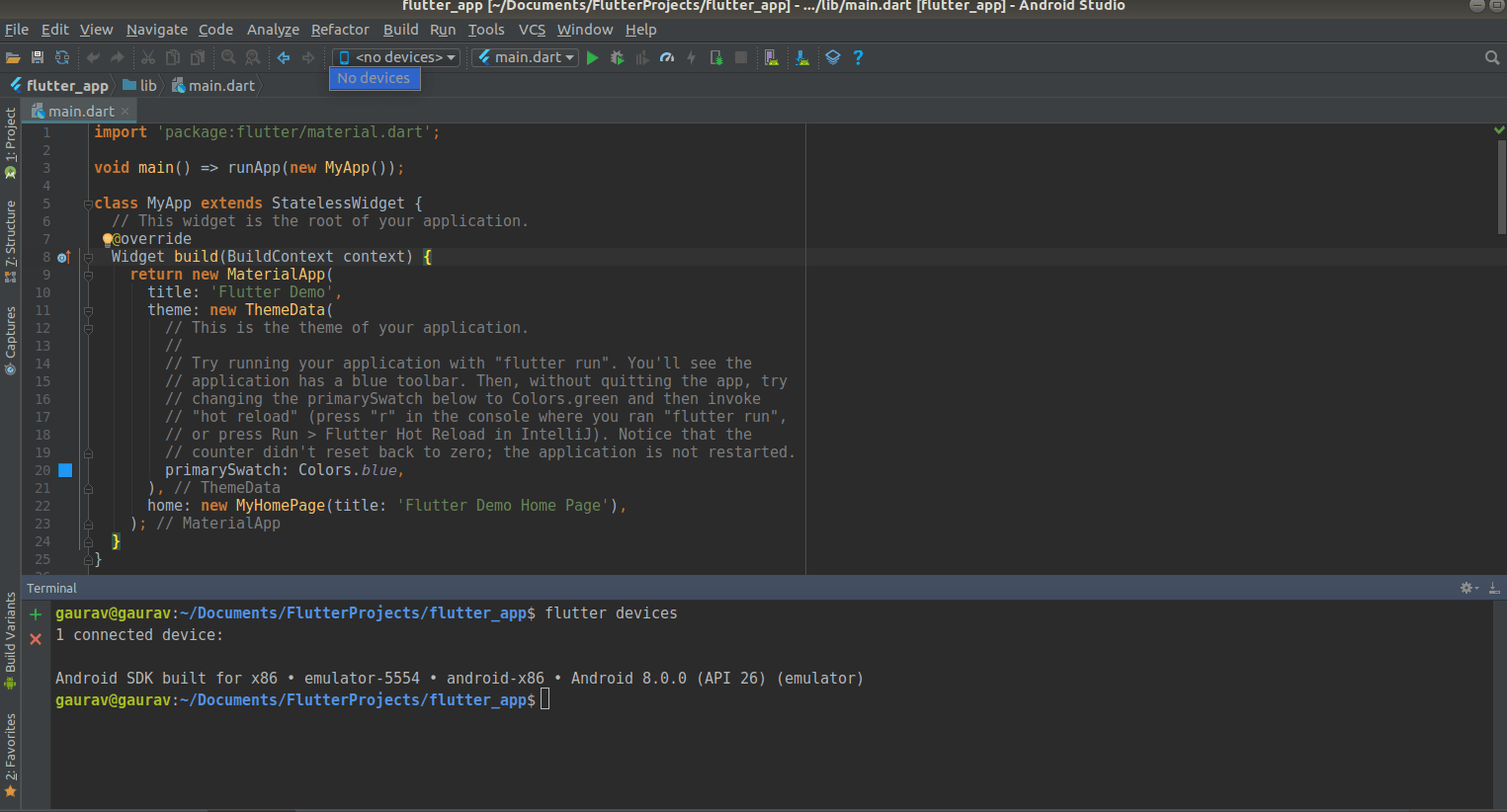Open the SDK Manager icon

[x=802, y=57]
